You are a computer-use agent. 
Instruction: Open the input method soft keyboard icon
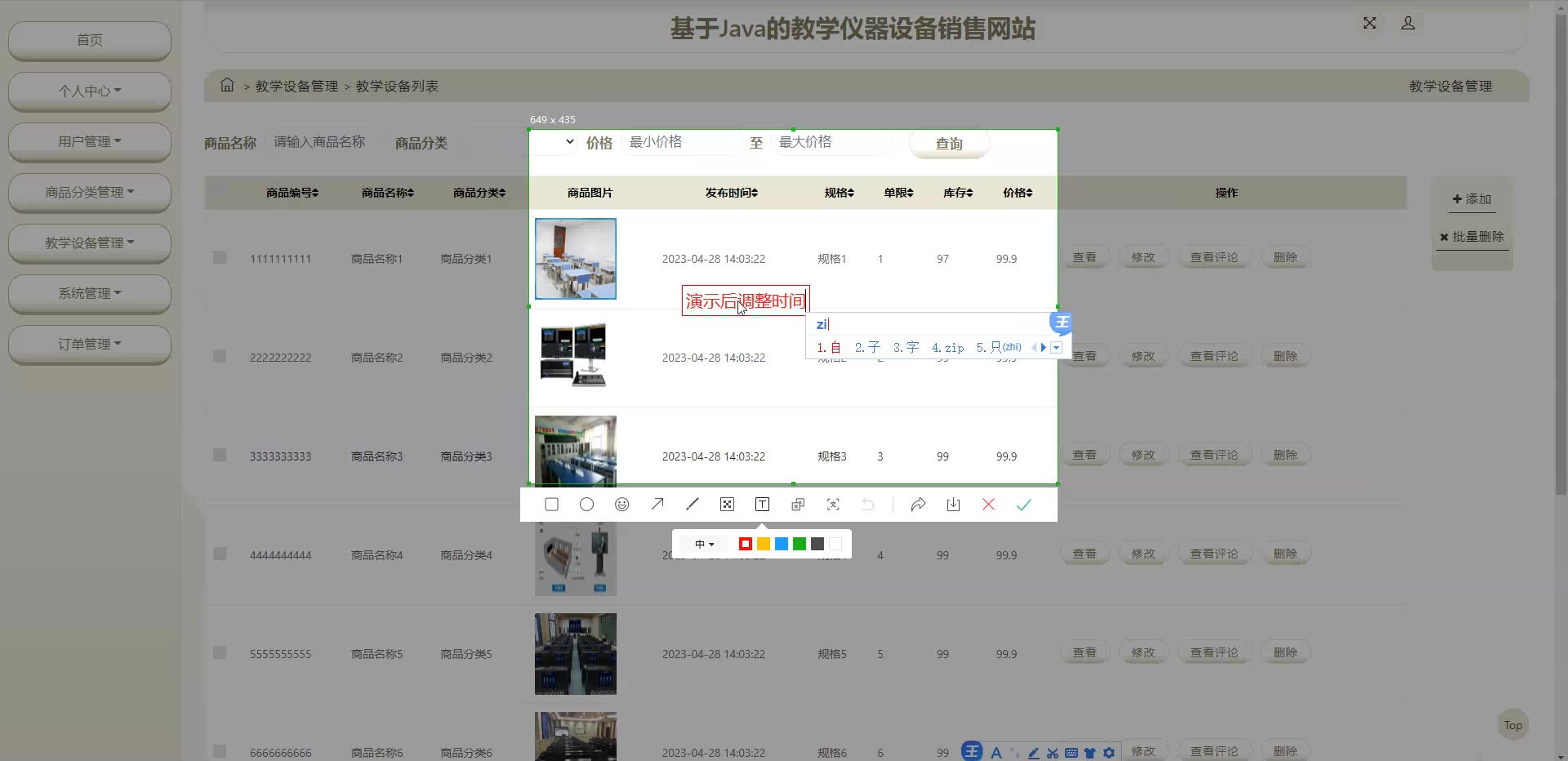1071,753
